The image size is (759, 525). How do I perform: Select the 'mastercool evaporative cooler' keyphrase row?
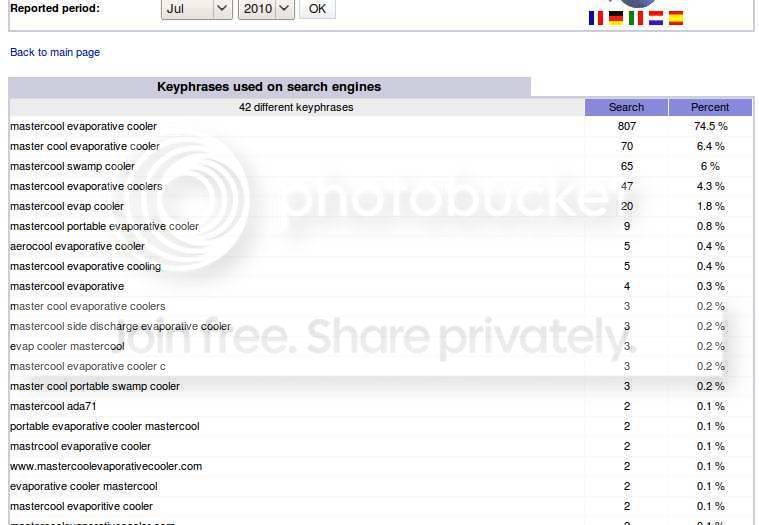[83, 127]
